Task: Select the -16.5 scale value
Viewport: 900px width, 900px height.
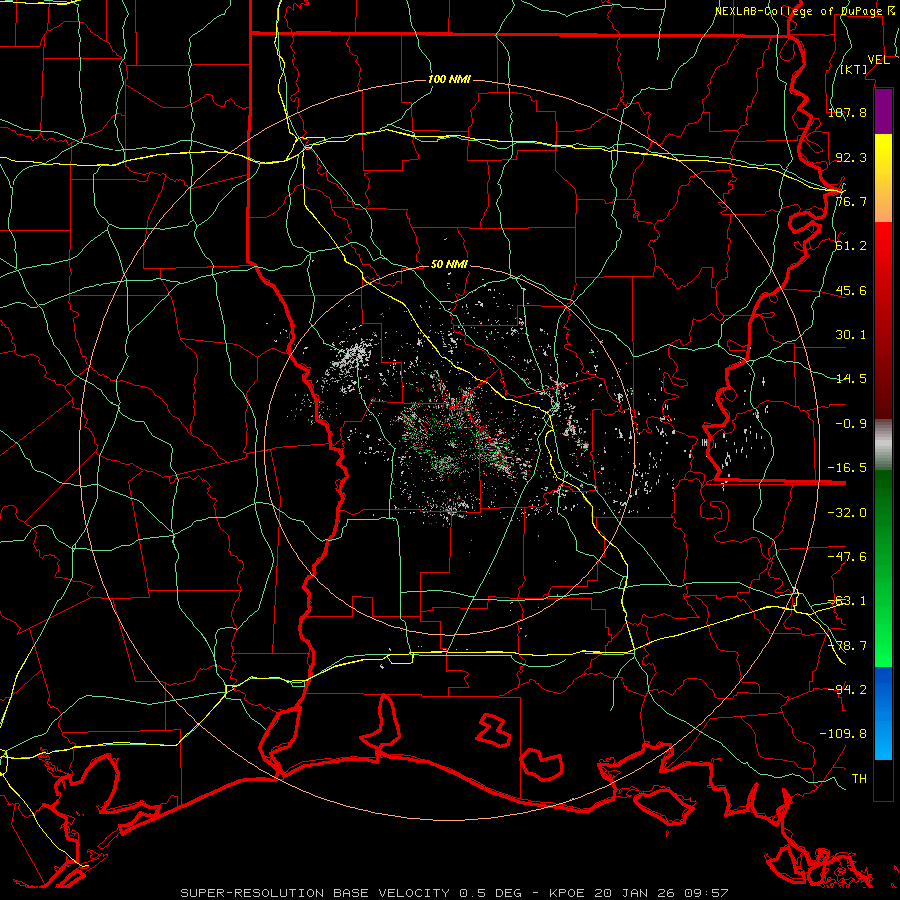Action: coord(847,468)
